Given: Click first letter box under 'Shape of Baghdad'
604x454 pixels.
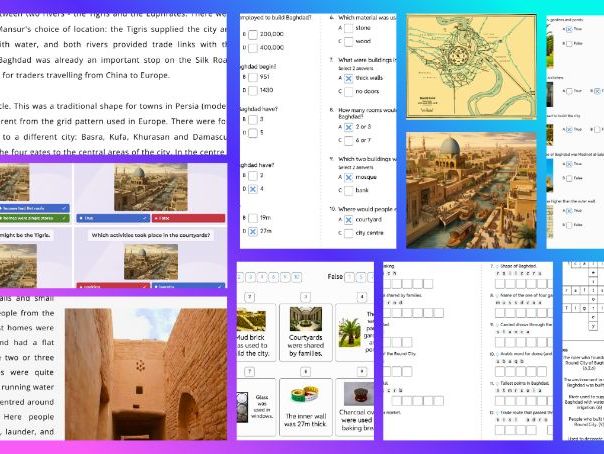Looking at the screenshot, I should click(x=500, y=284).
